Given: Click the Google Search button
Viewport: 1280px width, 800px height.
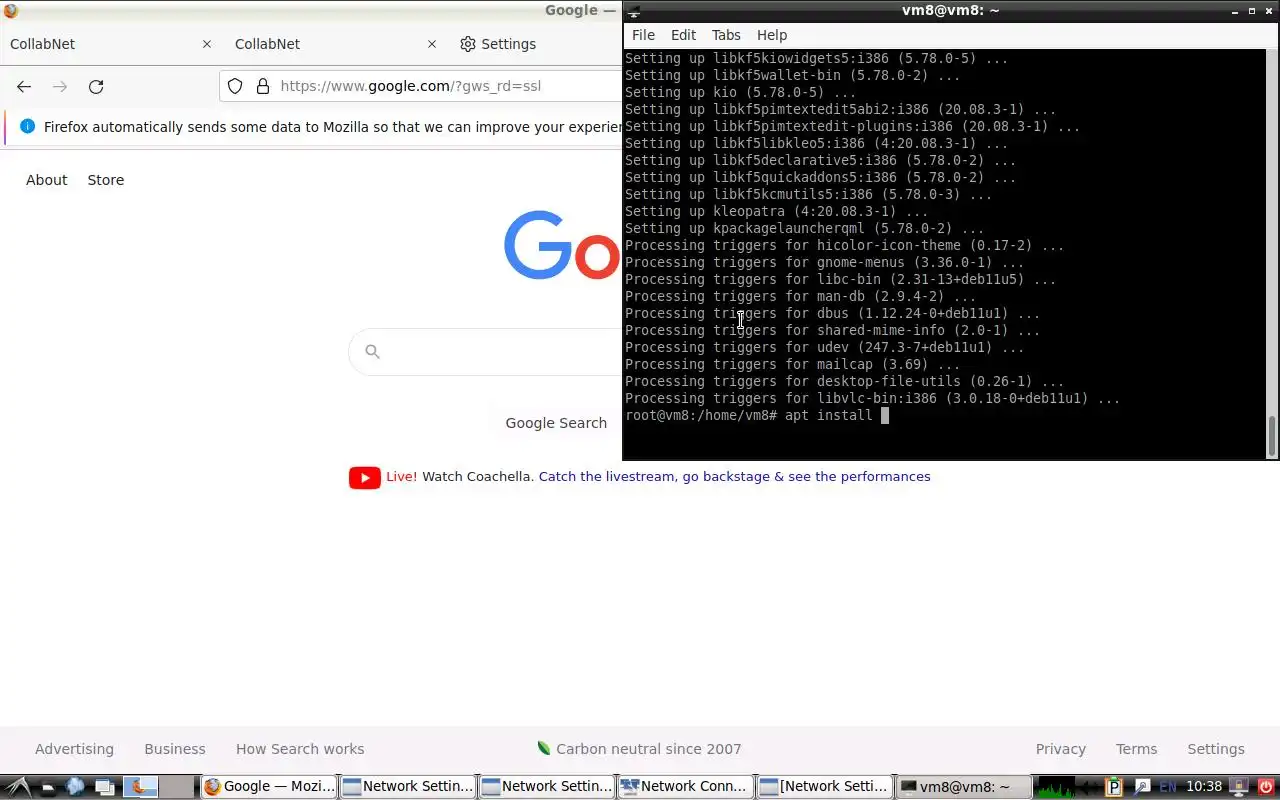Looking at the screenshot, I should [x=556, y=423].
